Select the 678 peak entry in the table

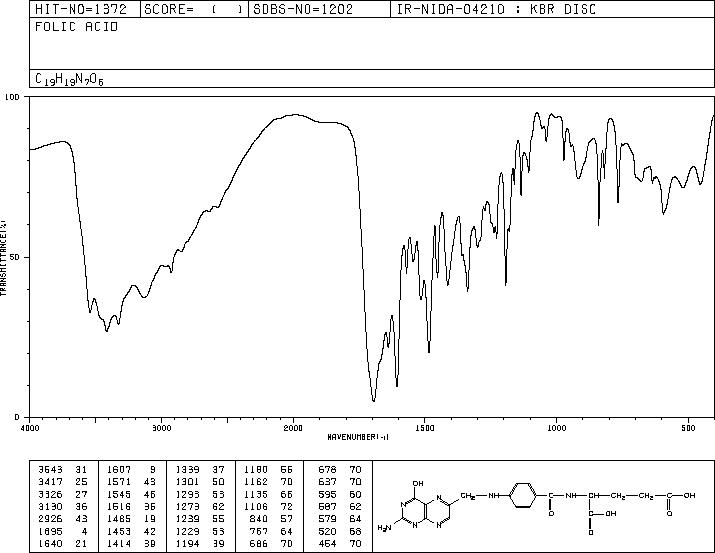pos(340,470)
